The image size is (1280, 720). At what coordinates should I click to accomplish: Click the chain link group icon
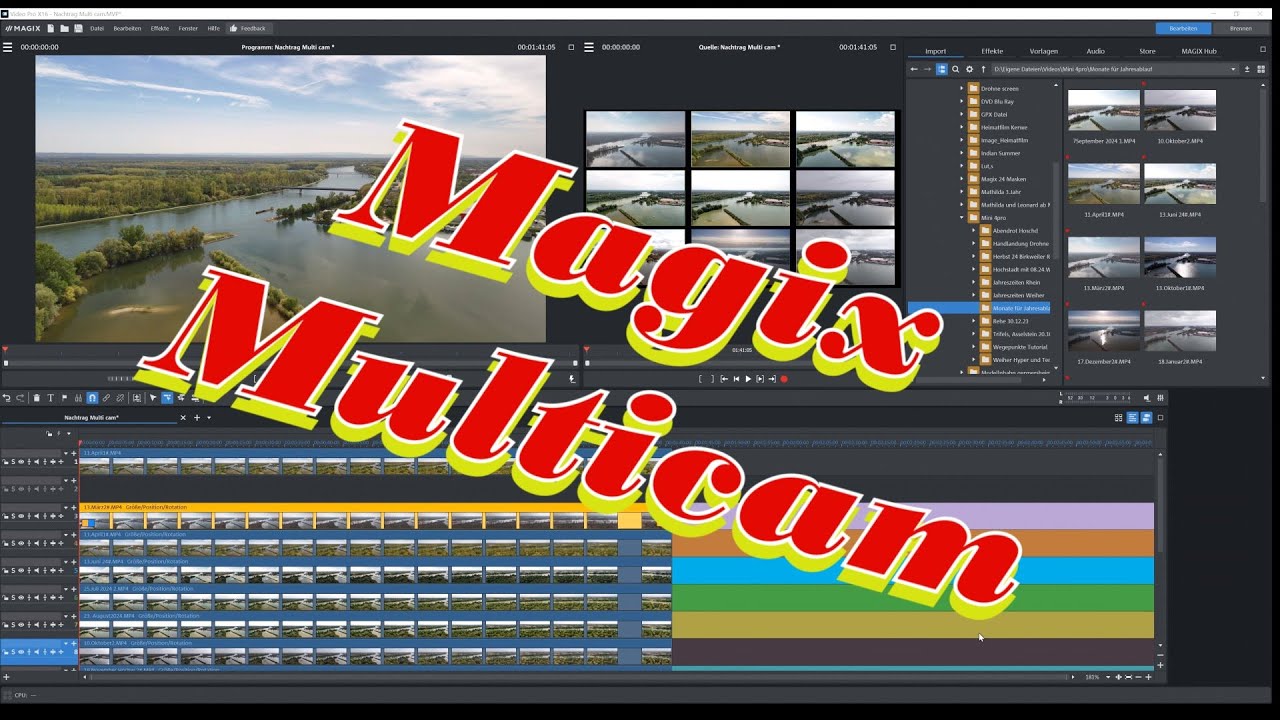click(x=106, y=398)
